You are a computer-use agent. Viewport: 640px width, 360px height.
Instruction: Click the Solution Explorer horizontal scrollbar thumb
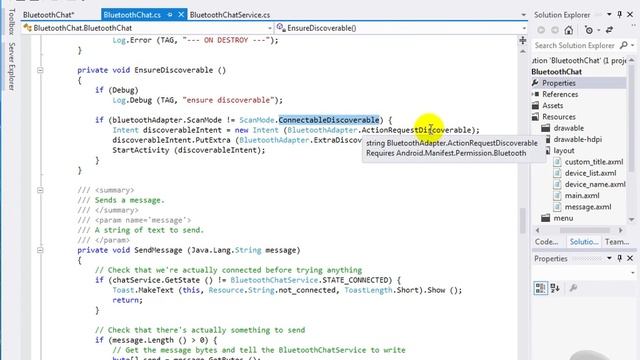(584, 230)
